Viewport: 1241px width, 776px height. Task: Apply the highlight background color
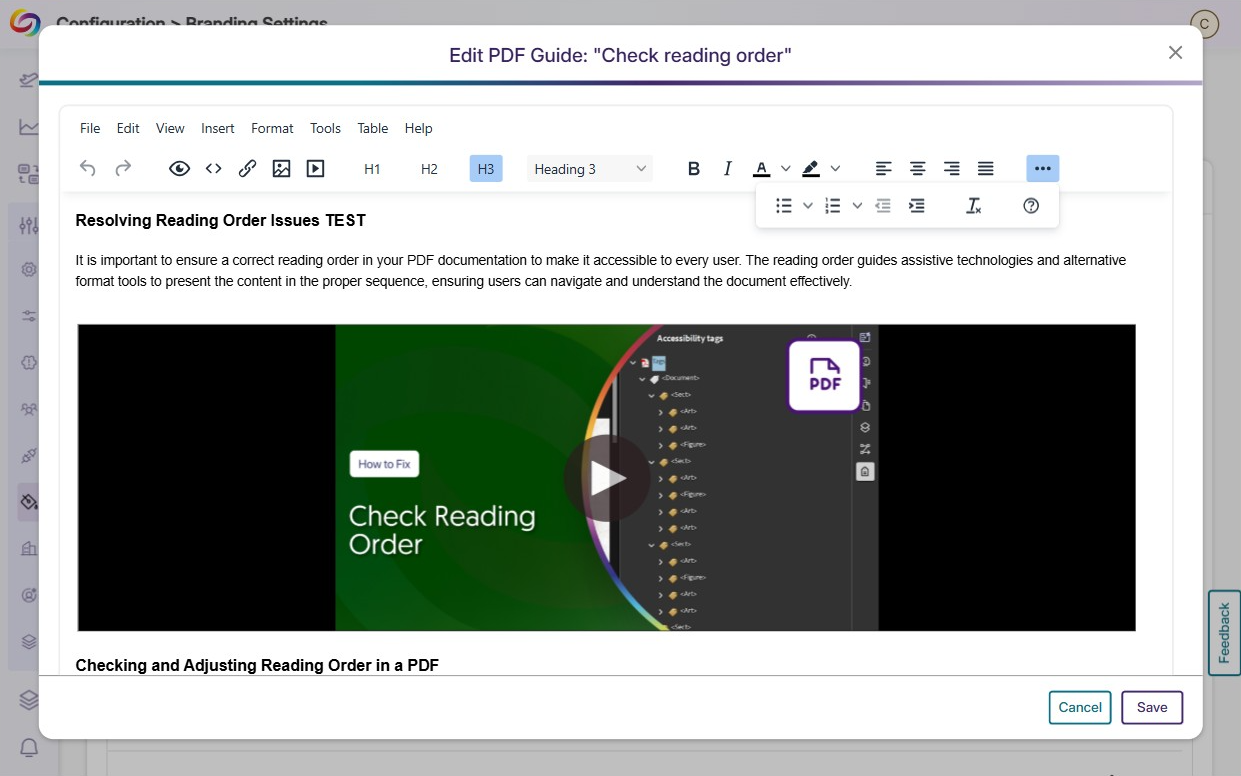(811, 169)
